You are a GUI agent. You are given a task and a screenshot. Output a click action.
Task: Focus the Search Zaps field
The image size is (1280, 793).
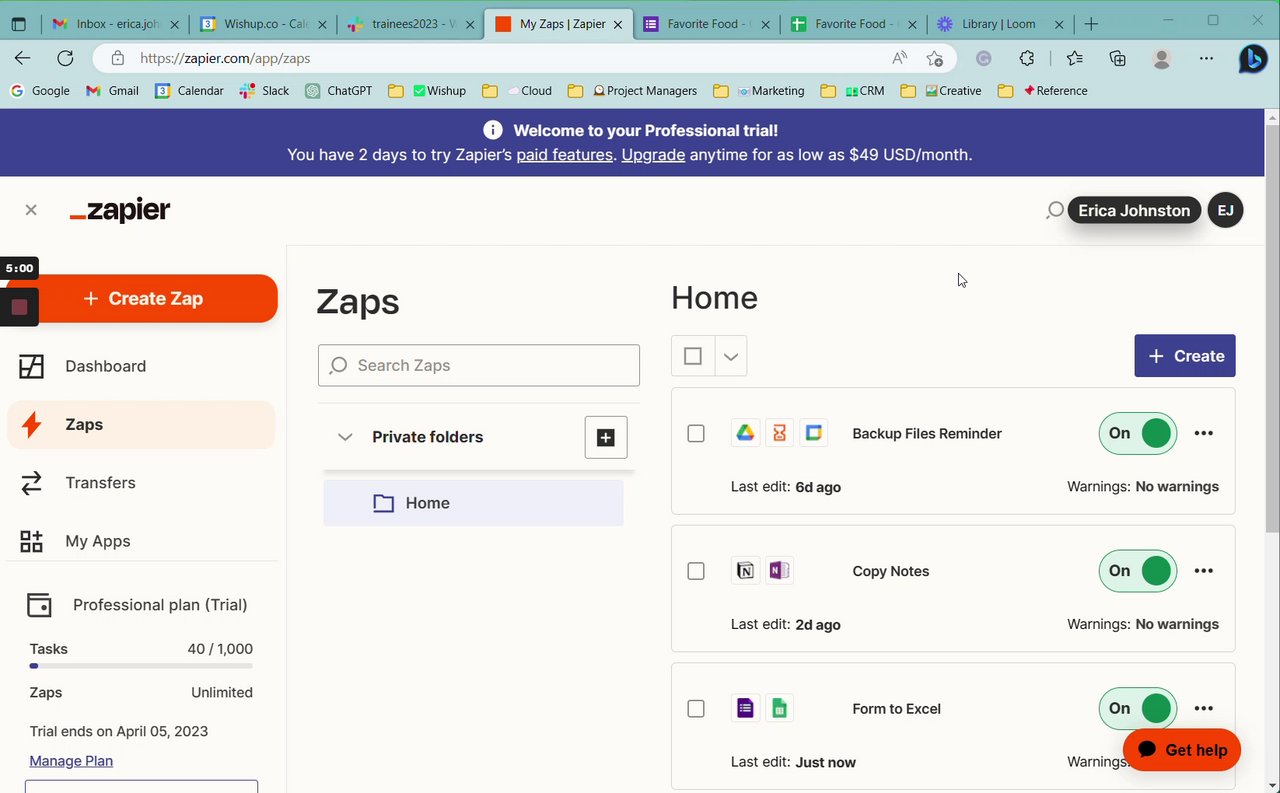pyautogui.click(x=479, y=365)
